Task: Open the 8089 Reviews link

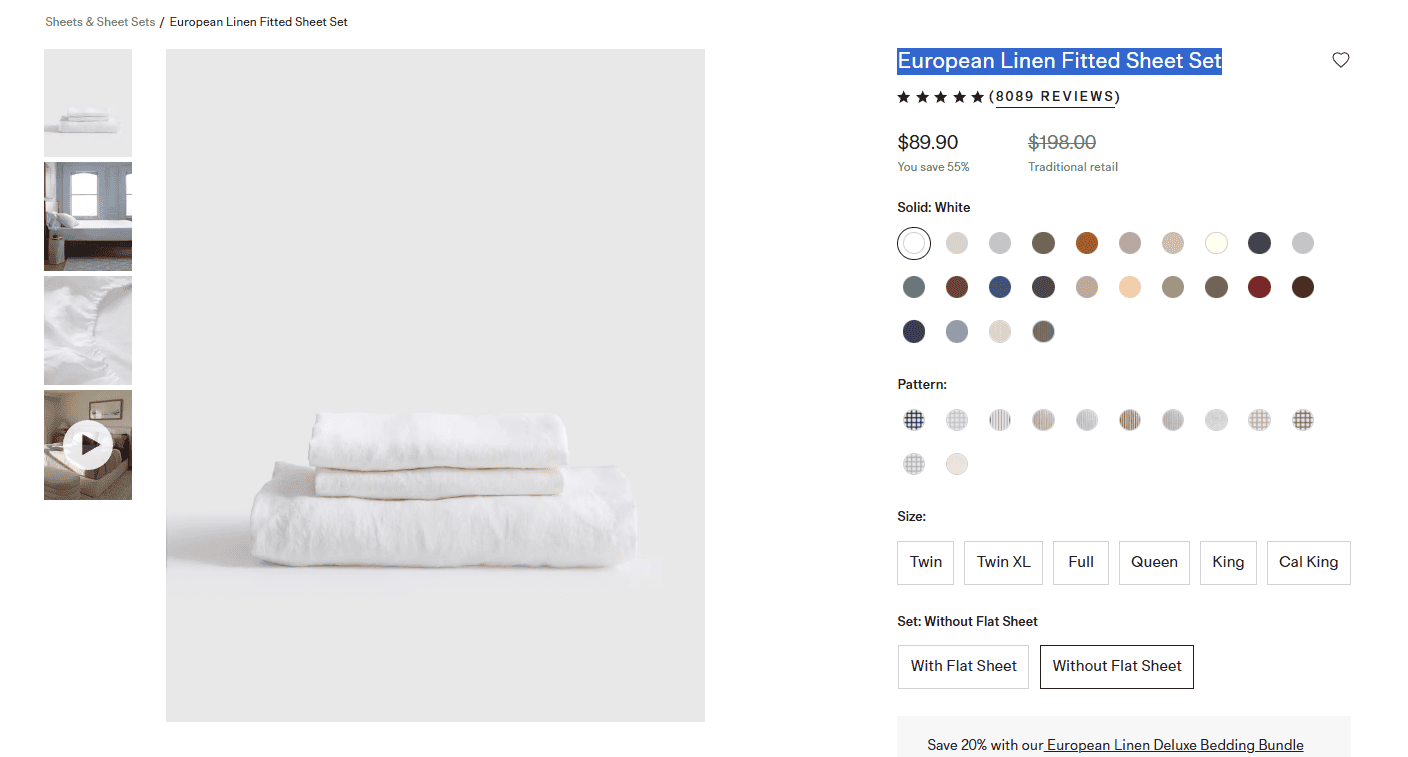Action: click(1055, 97)
